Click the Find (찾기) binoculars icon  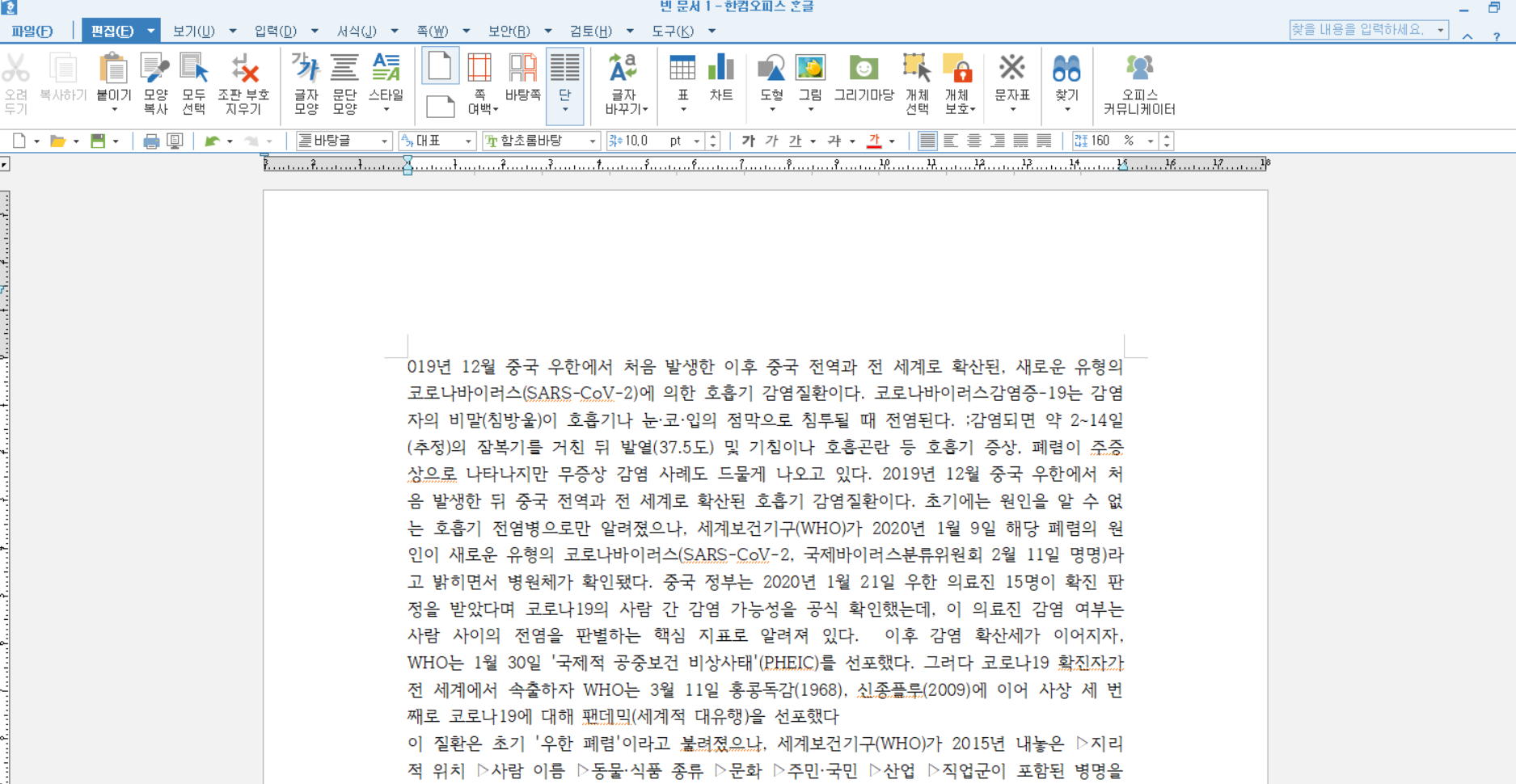[x=1066, y=69]
